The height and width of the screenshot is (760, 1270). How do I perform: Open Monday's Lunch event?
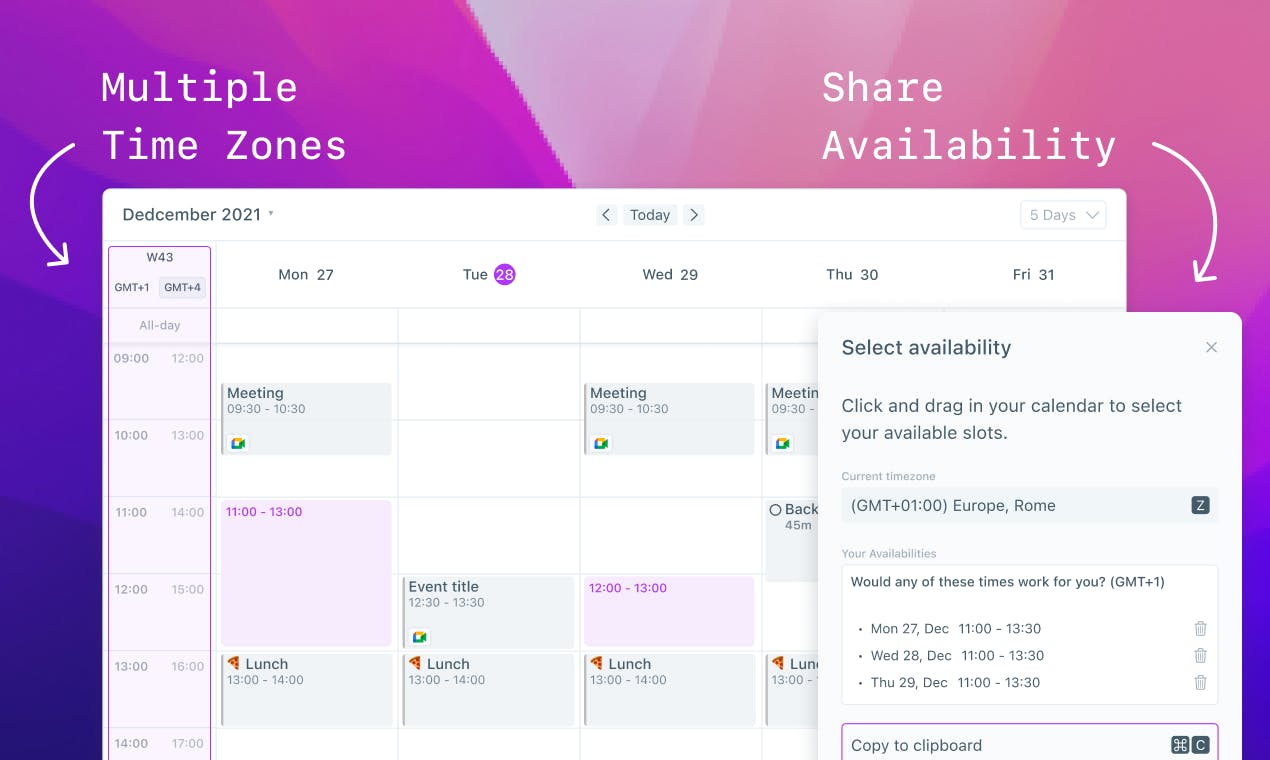pyautogui.click(x=306, y=689)
